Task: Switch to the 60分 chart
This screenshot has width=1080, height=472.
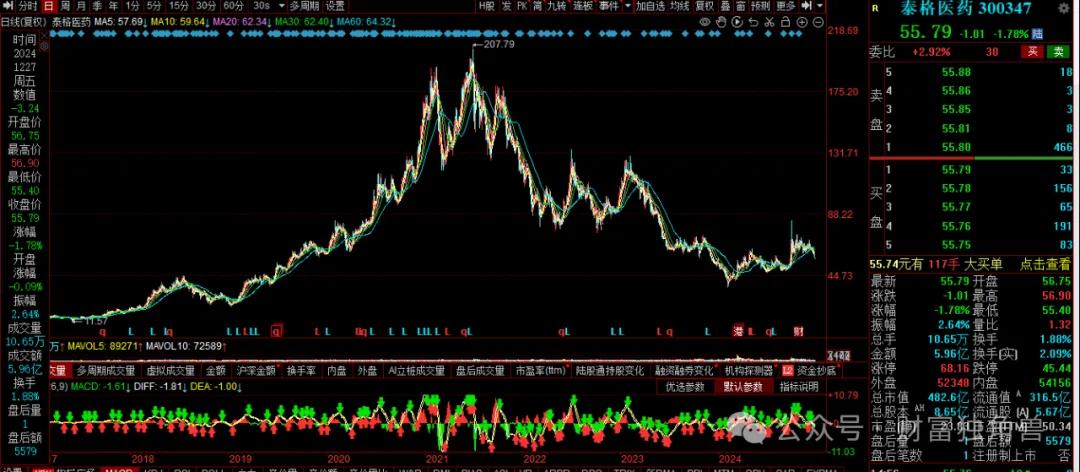Action: (233, 6)
